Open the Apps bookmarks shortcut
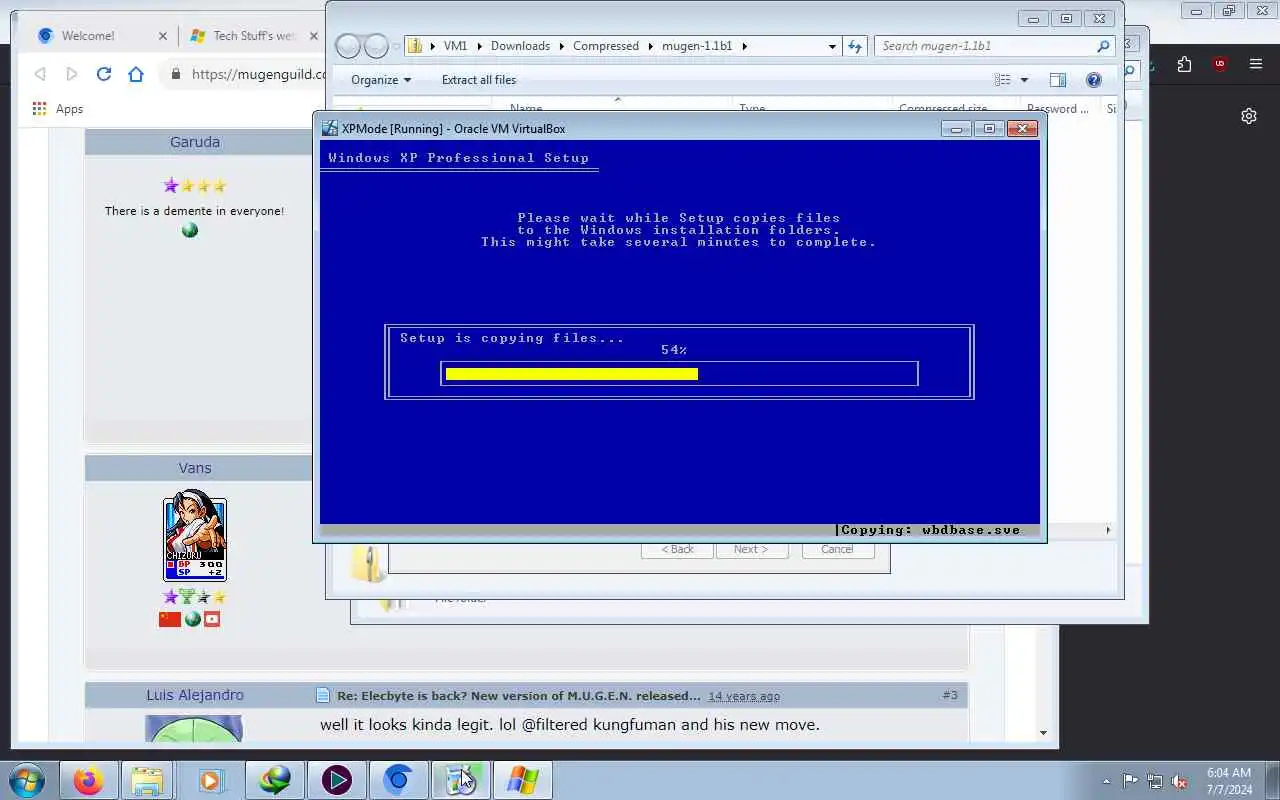This screenshot has height=800, width=1280. pos(58,109)
